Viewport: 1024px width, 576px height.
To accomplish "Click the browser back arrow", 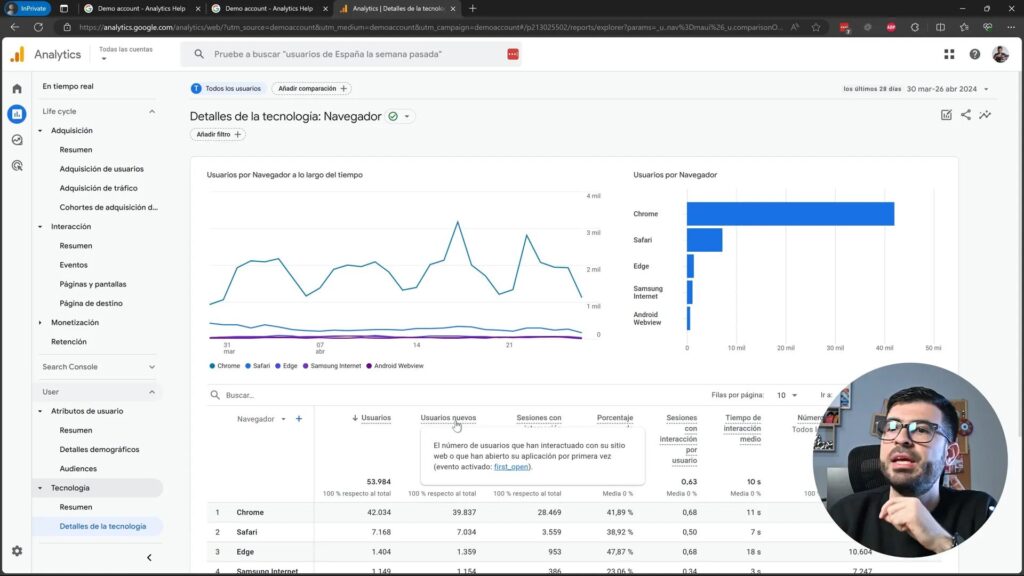I will [14, 27].
